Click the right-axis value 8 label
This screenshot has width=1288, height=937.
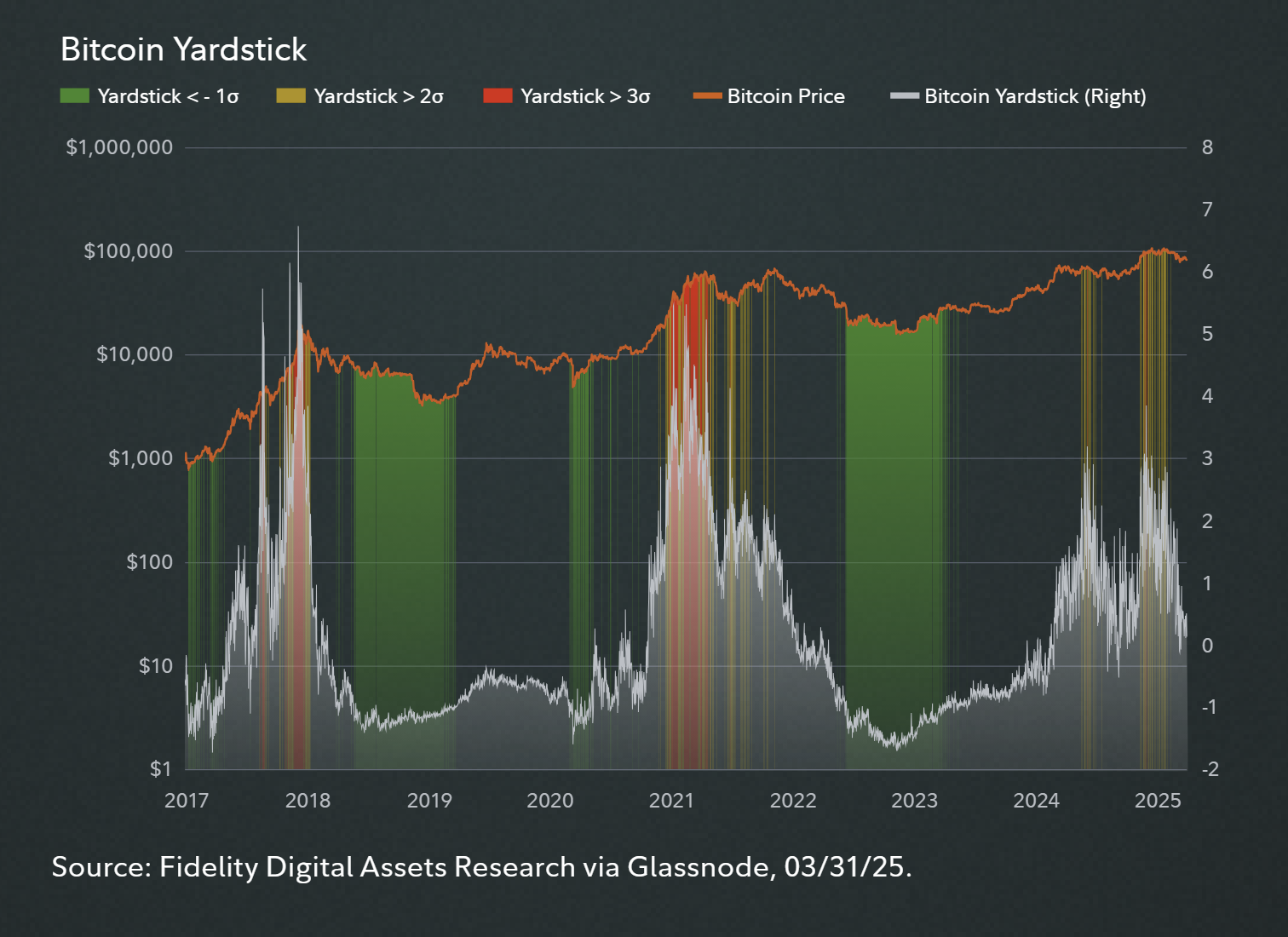(1209, 147)
